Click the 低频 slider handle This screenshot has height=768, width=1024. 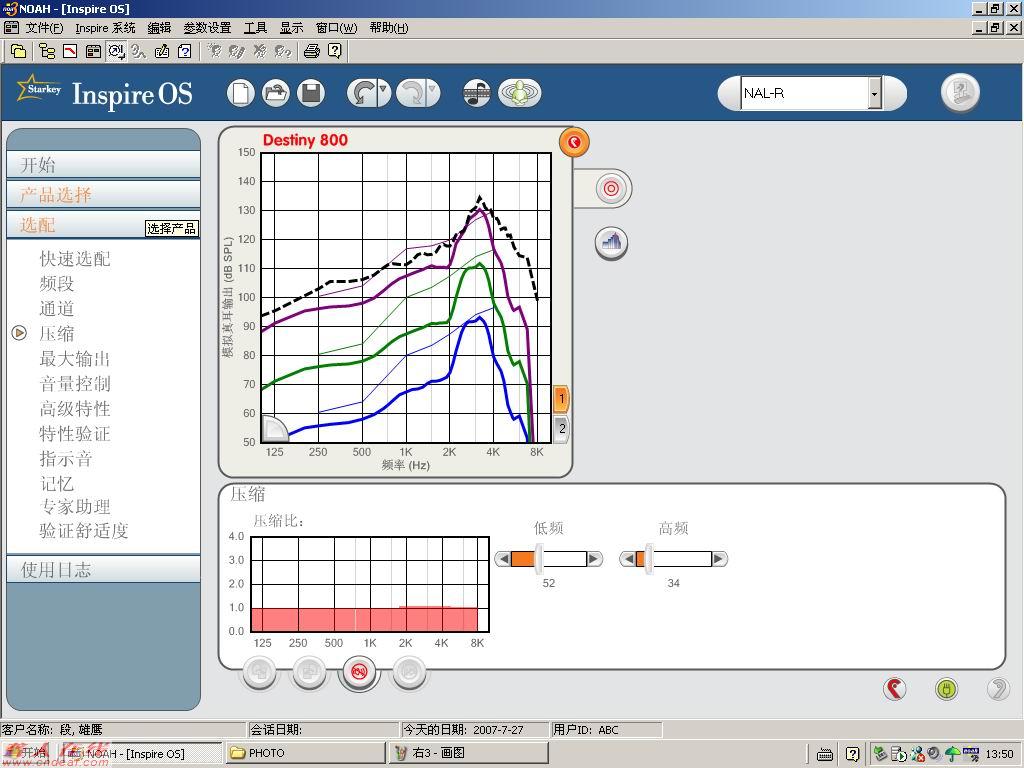click(538, 559)
